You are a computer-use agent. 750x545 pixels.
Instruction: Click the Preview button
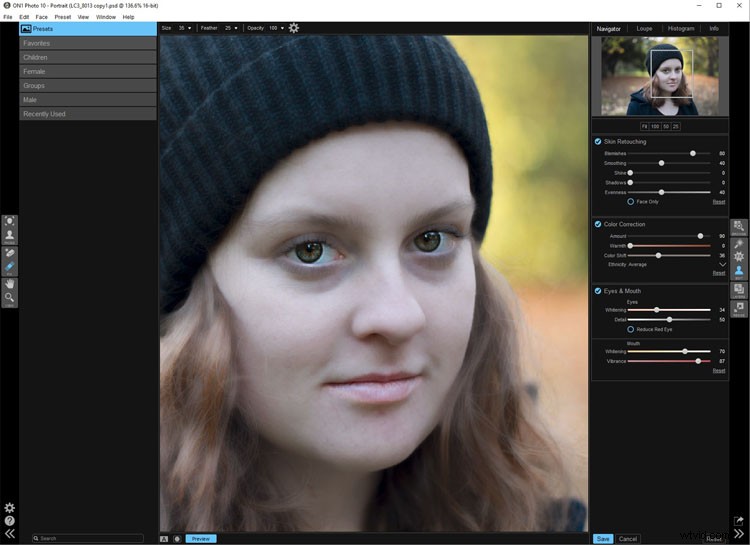click(201, 539)
